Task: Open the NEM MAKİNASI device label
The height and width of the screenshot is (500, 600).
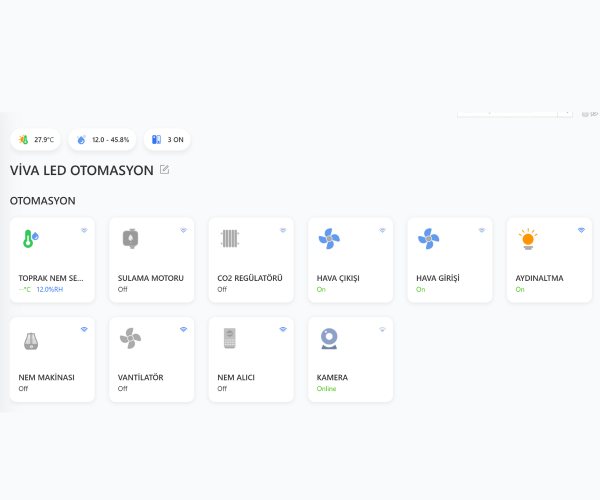Action: point(47,378)
